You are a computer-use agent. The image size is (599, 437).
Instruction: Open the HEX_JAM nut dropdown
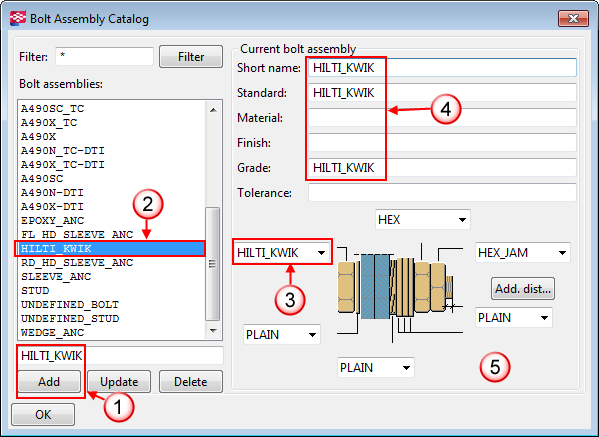point(523,252)
